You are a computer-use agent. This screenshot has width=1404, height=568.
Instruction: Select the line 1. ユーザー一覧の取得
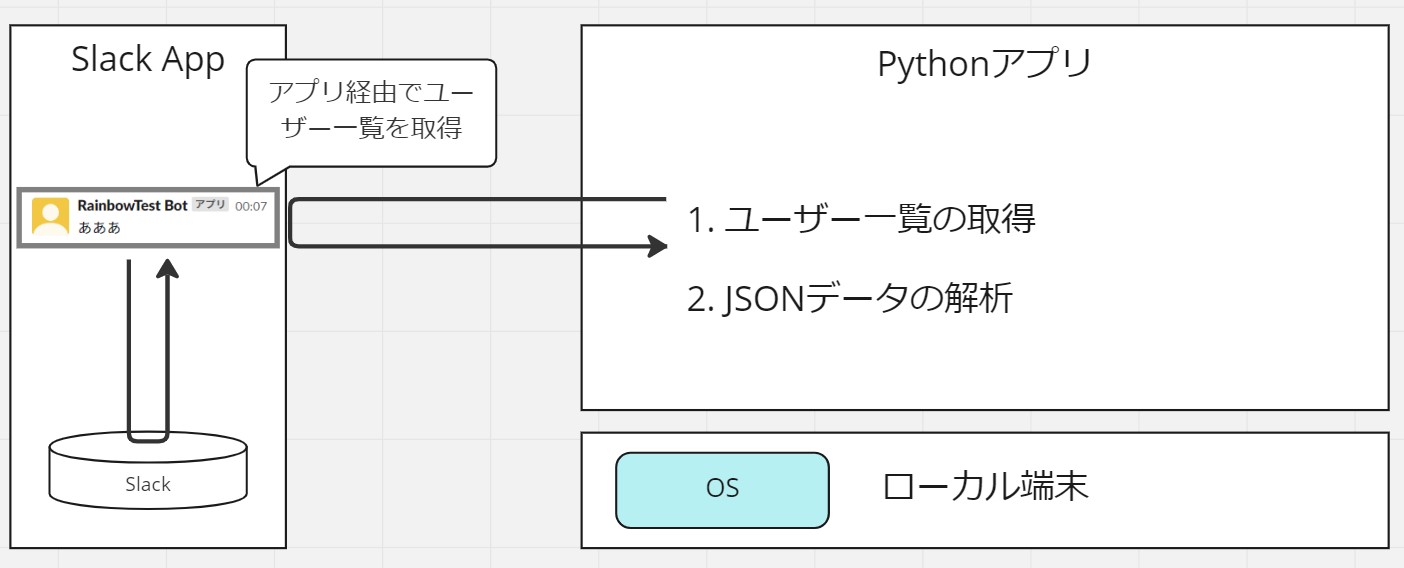862,219
